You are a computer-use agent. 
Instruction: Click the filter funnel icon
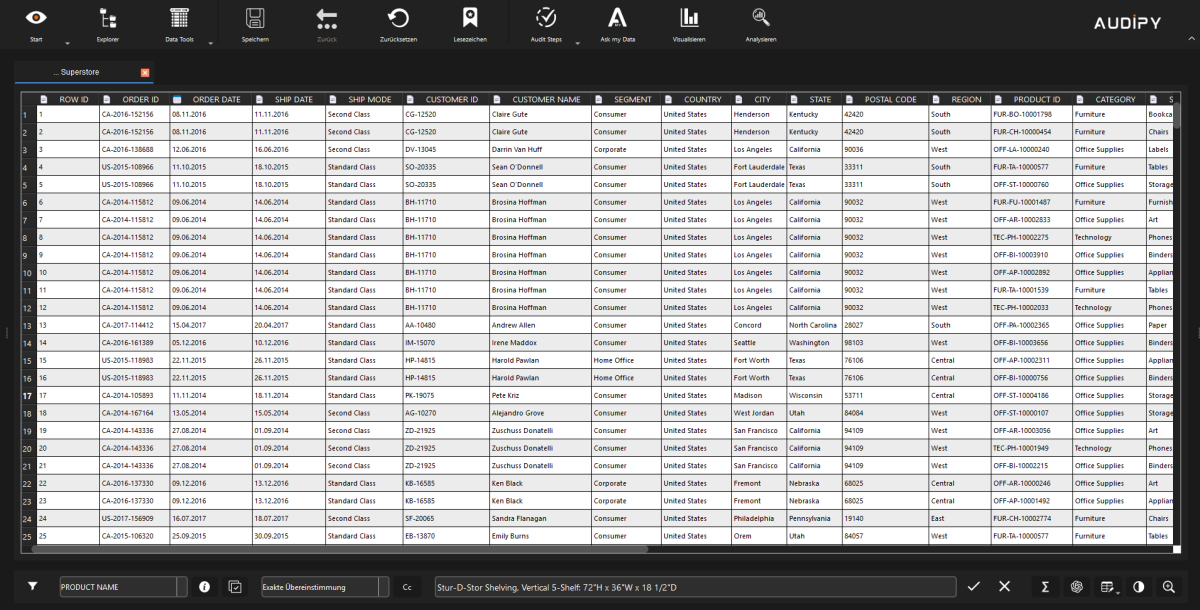32,587
